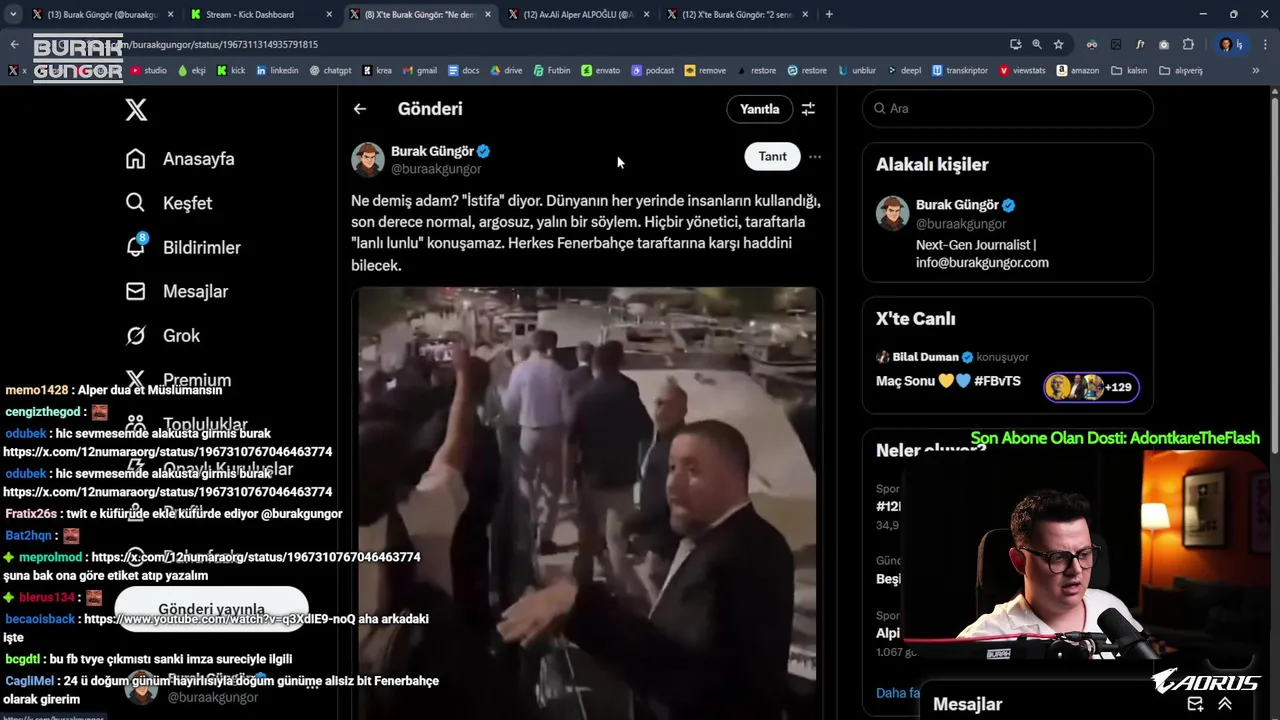Image resolution: width=1280 pixels, height=720 pixels.
Task: Open ekşi bookmark
Action: (191, 70)
